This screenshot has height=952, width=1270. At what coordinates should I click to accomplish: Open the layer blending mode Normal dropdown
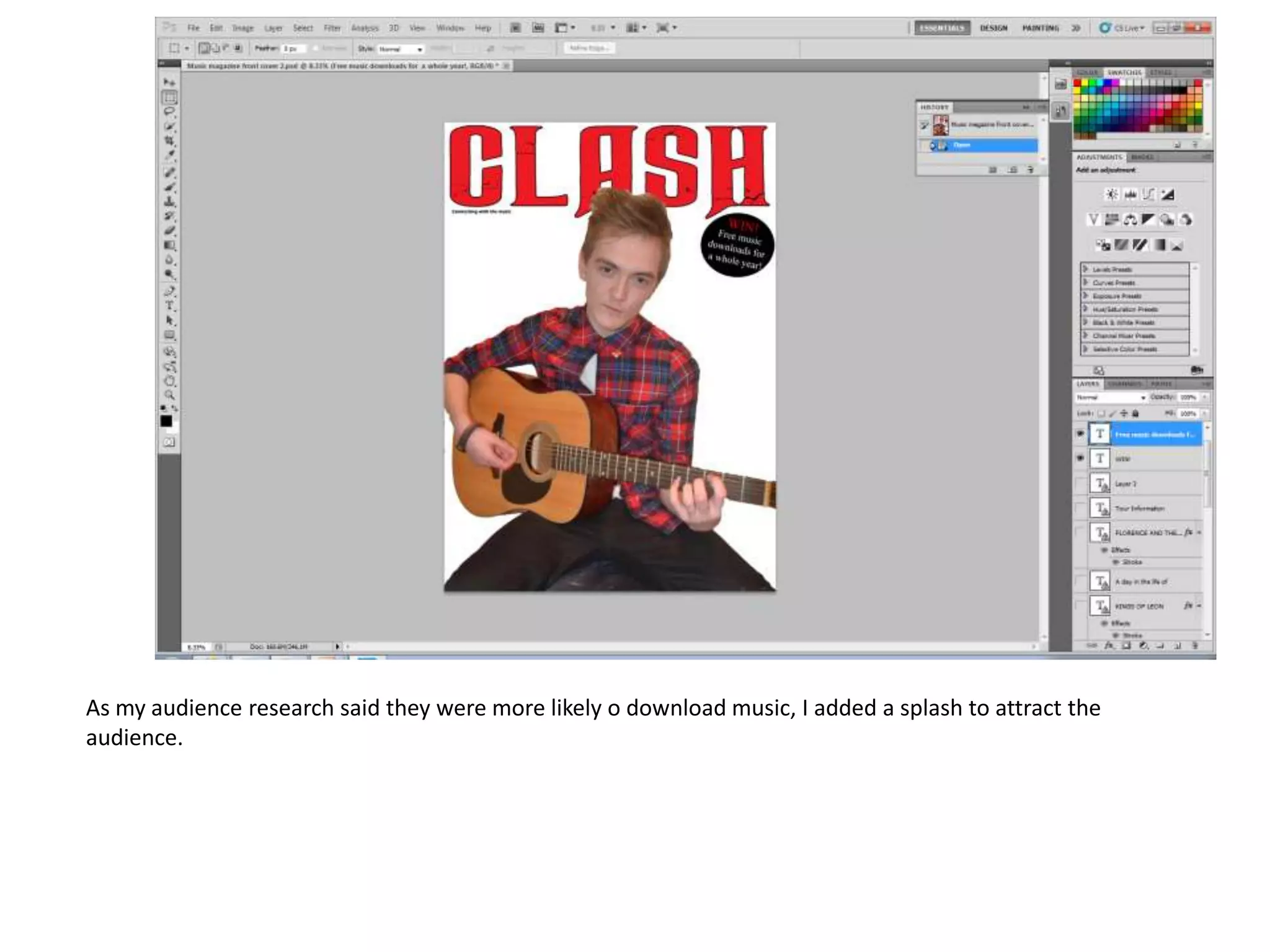pyautogui.click(x=1111, y=397)
